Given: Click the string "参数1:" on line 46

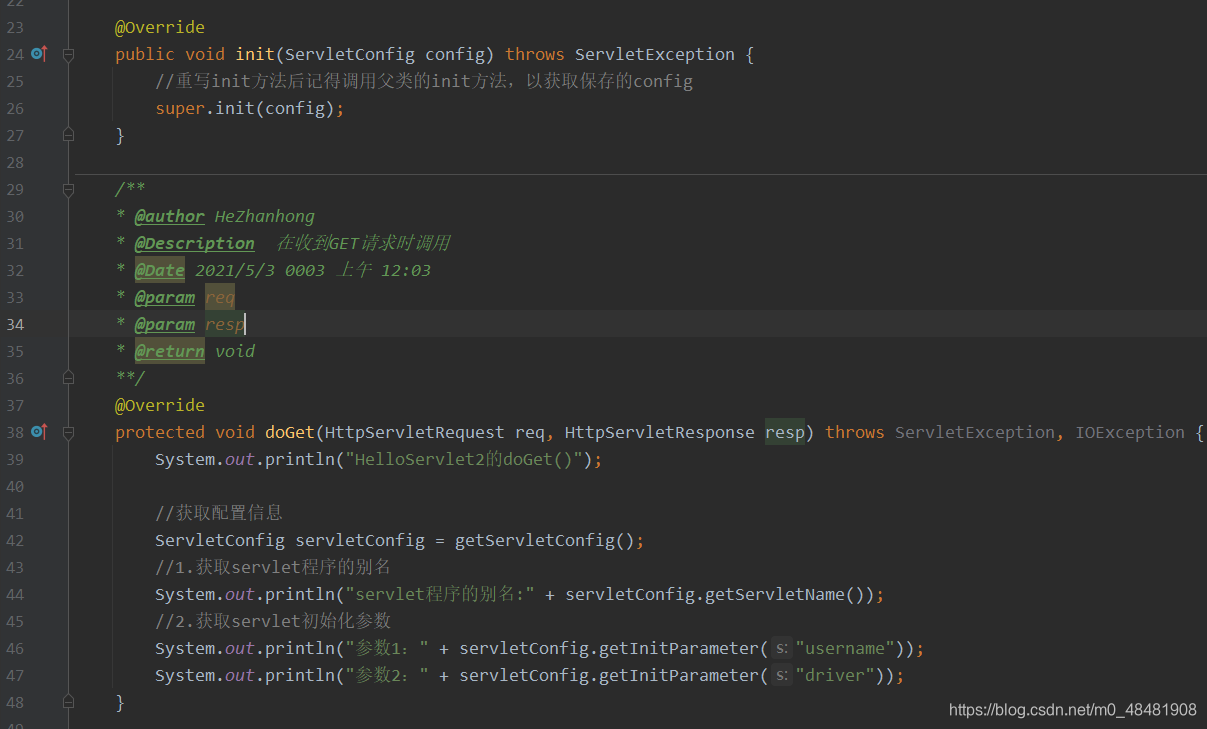Looking at the screenshot, I should pos(387,648).
